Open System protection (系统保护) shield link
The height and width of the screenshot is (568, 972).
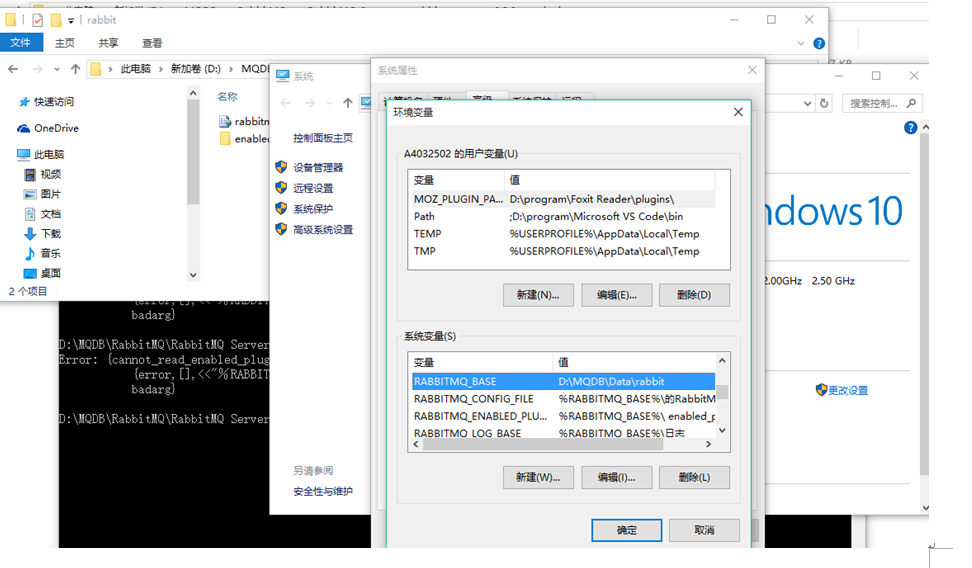coord(304,209)
